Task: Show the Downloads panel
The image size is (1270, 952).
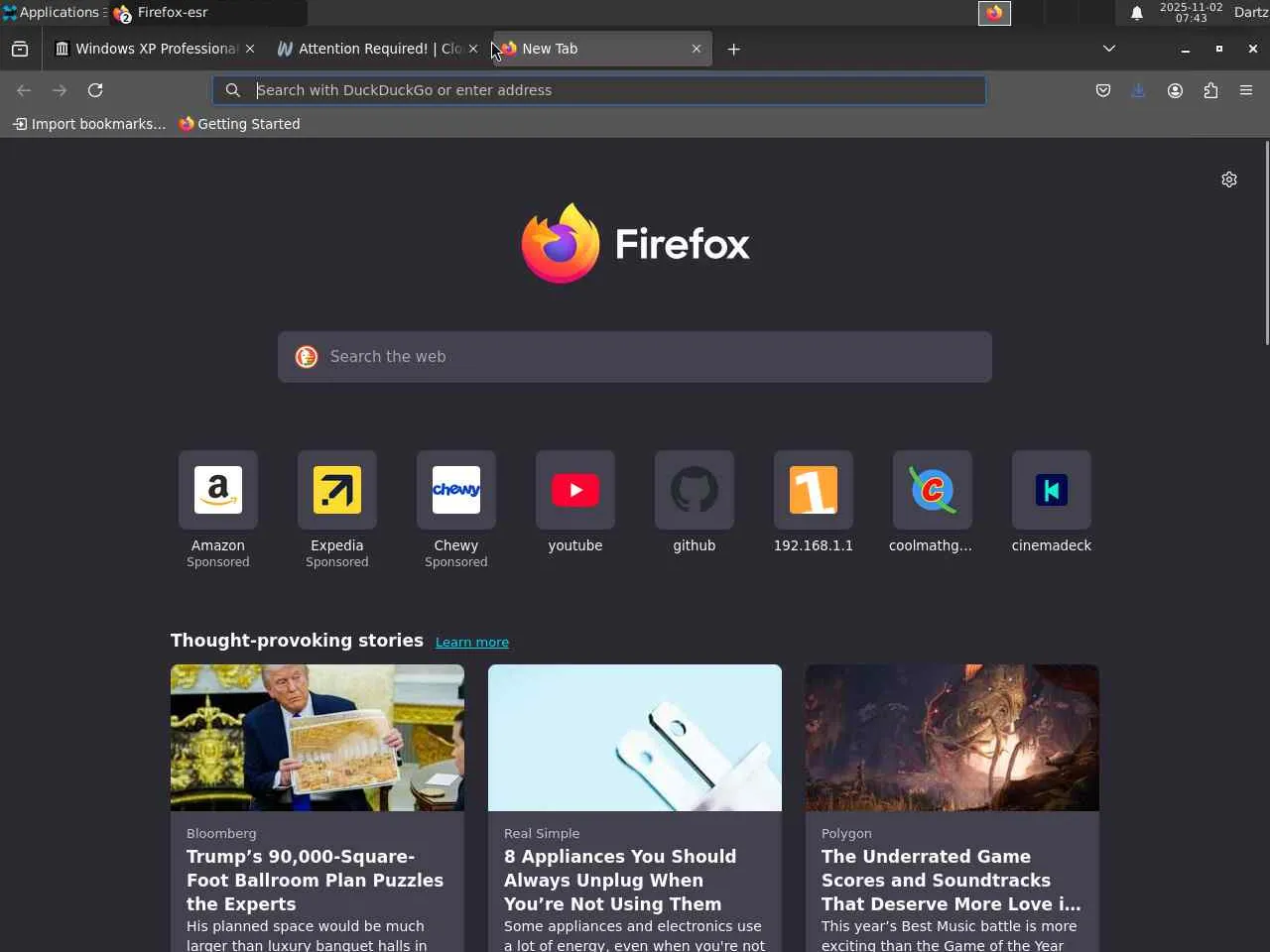Action: coord(1139,90)
